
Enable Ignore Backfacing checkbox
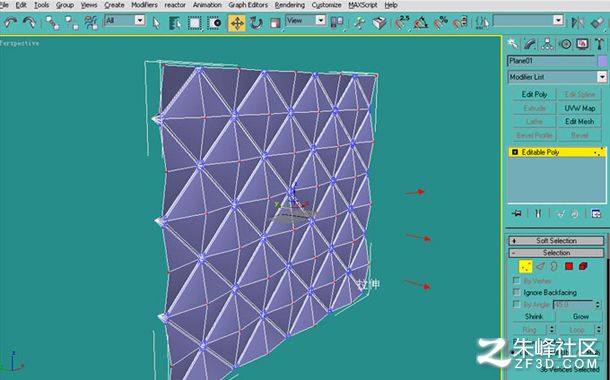[517, 292]
